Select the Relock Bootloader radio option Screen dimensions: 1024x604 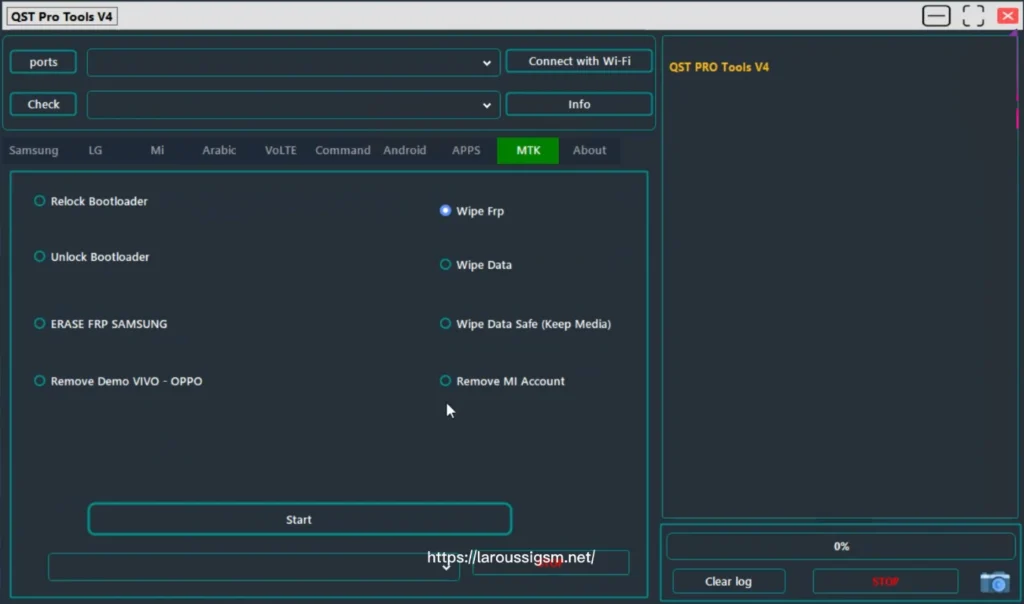pyautogui.click(x=91, y=201)
